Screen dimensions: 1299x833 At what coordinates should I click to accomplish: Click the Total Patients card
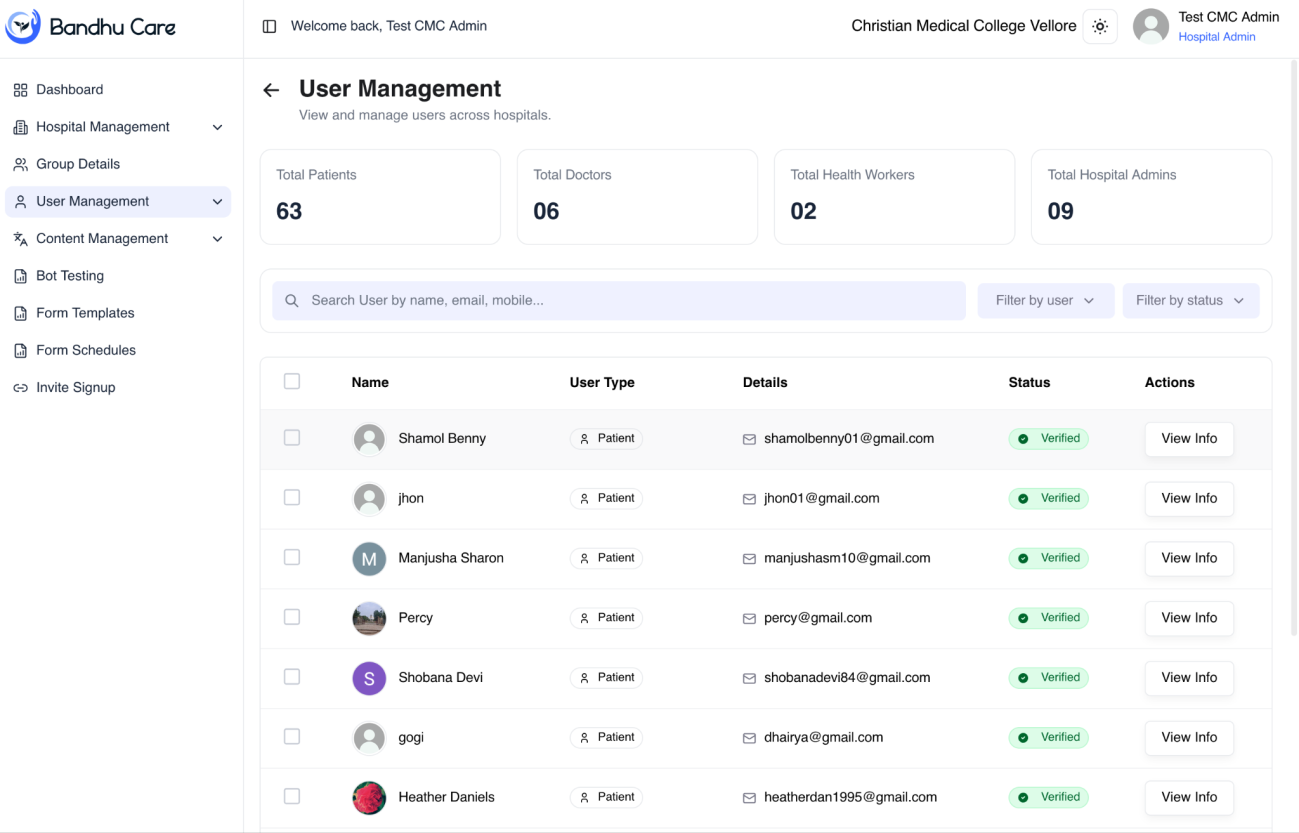tap(380, 197)
